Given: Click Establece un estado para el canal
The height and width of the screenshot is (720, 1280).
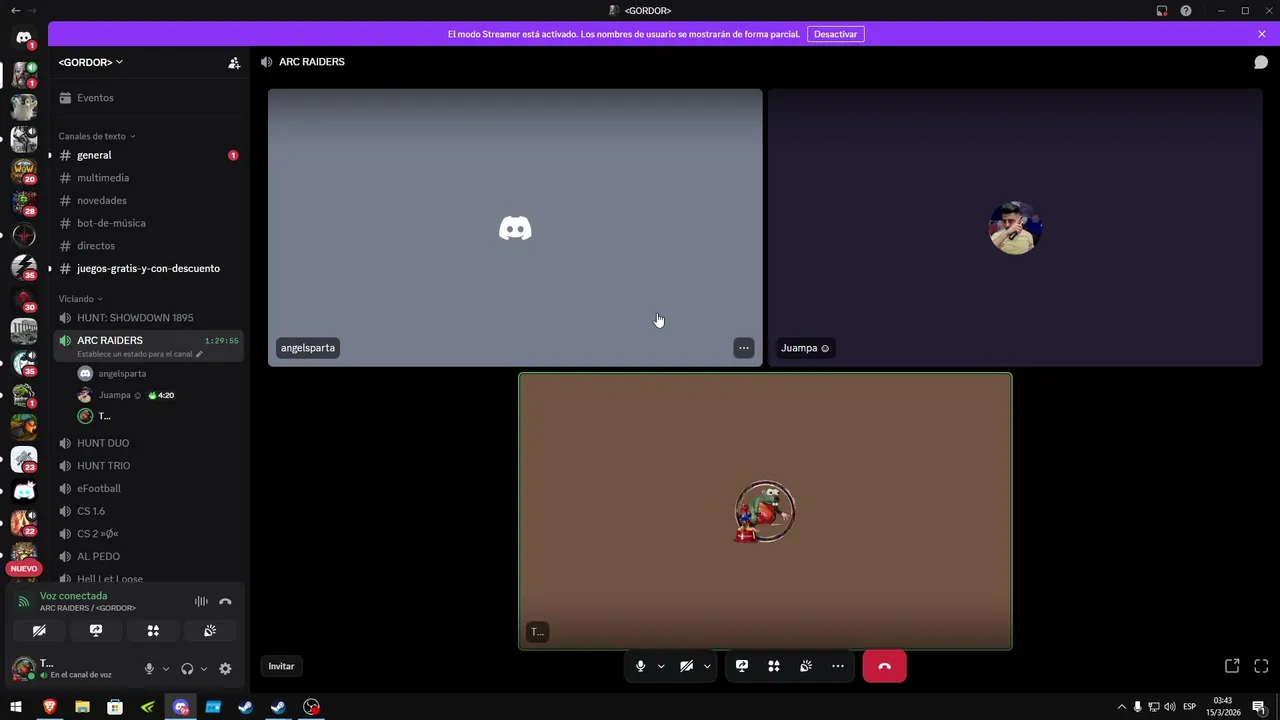Looking at the screenshot, I should [139, 354].
